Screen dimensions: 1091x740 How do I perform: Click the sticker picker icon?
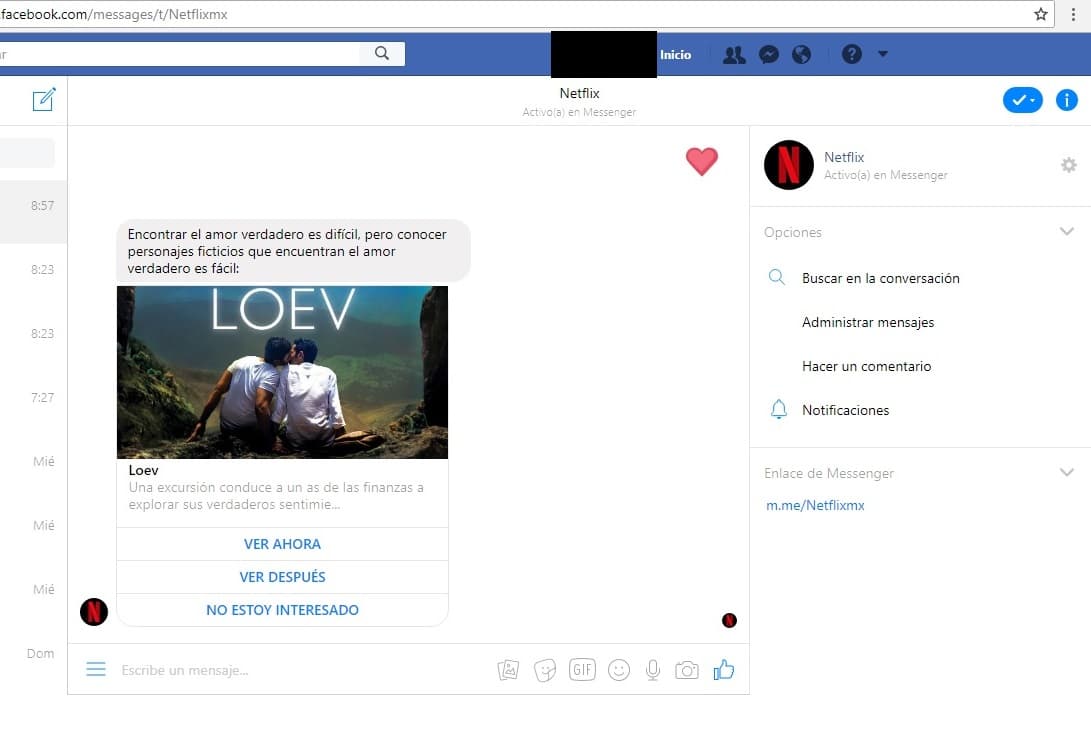coord(545,670)
